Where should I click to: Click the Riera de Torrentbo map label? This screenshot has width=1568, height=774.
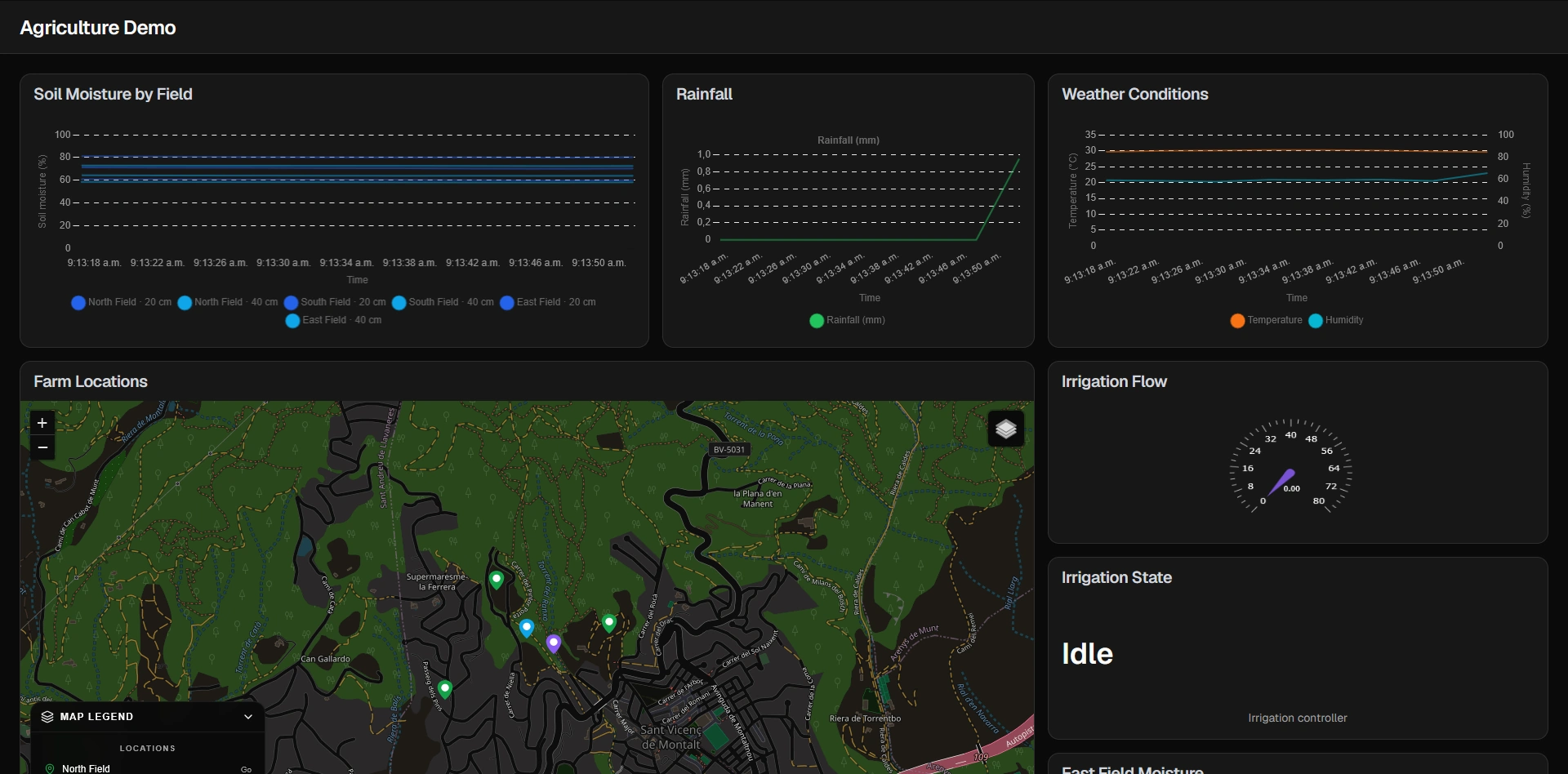coord(865,718)
